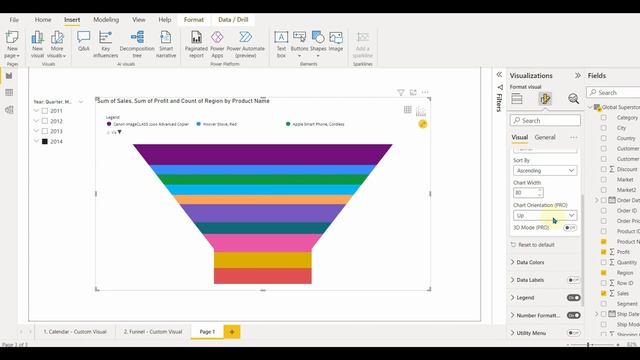The width and height of the screenshot is (640, 360).
Task: Click the Chart Width input field
Action: 528,193
